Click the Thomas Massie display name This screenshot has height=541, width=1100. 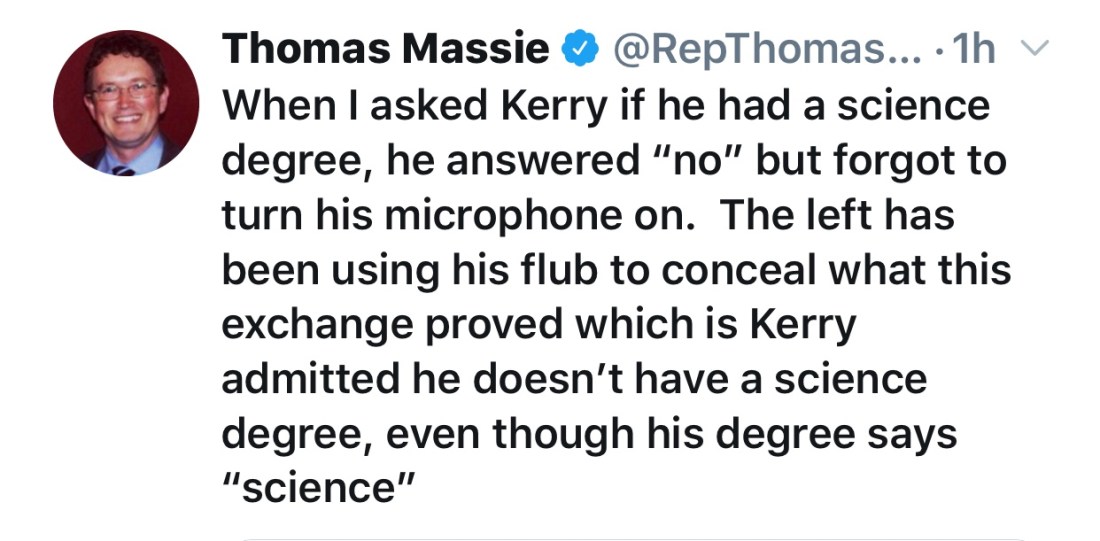(385, 49)
